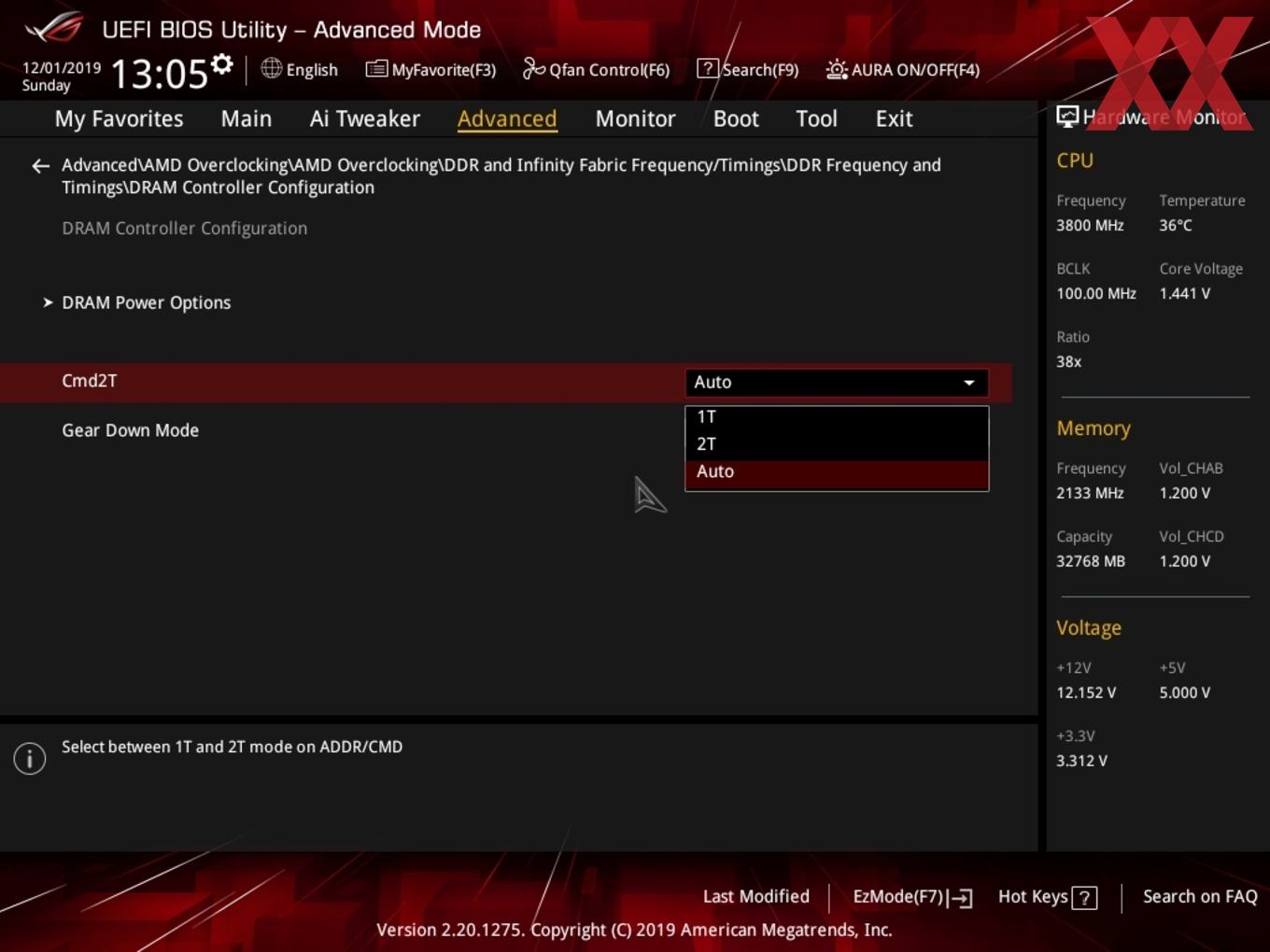Open the Tool tab
This screenshot has width=1270, height=952.
(816, 119)
